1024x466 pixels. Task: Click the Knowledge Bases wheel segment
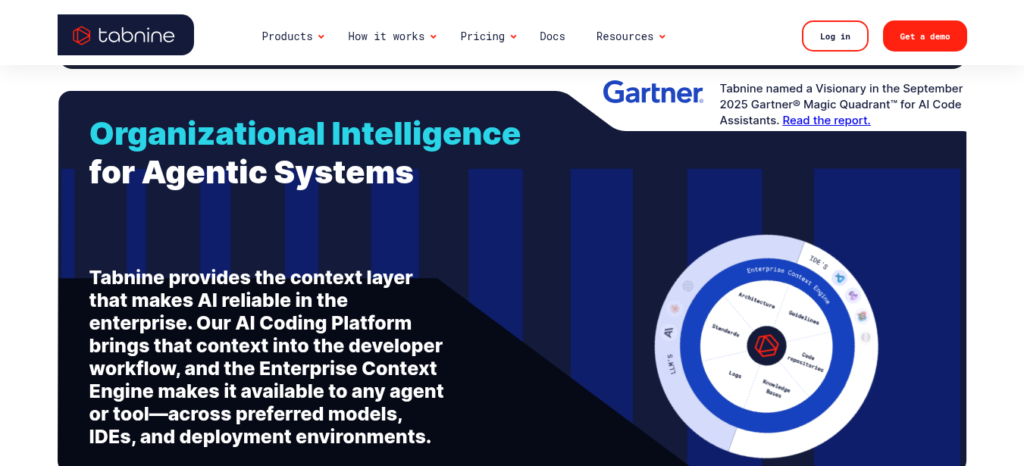click(776, 388)
